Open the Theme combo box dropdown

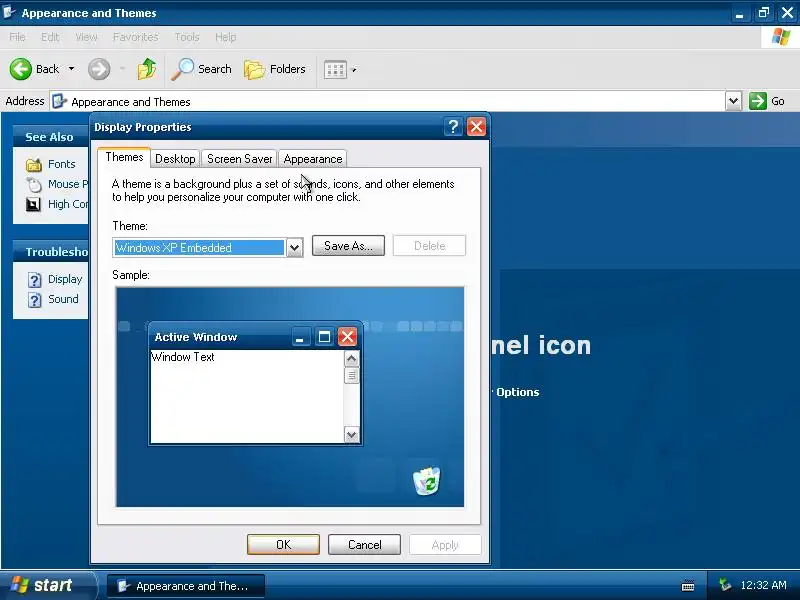coord(294,248)
